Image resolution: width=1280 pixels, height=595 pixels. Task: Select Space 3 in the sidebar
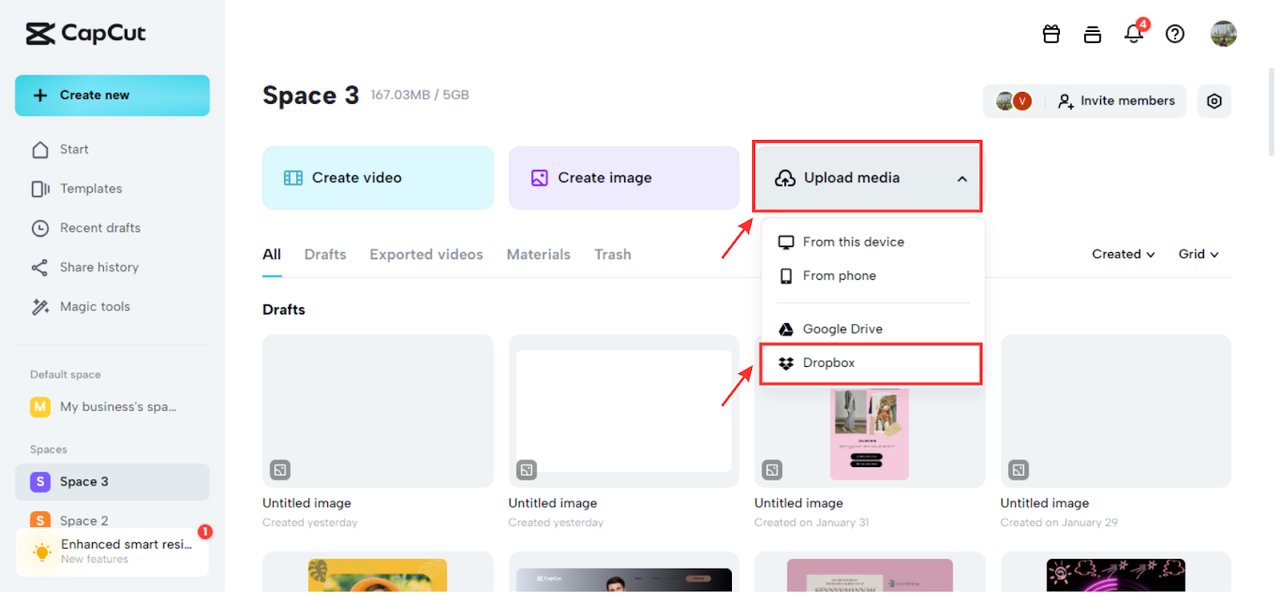click(112, 482)
